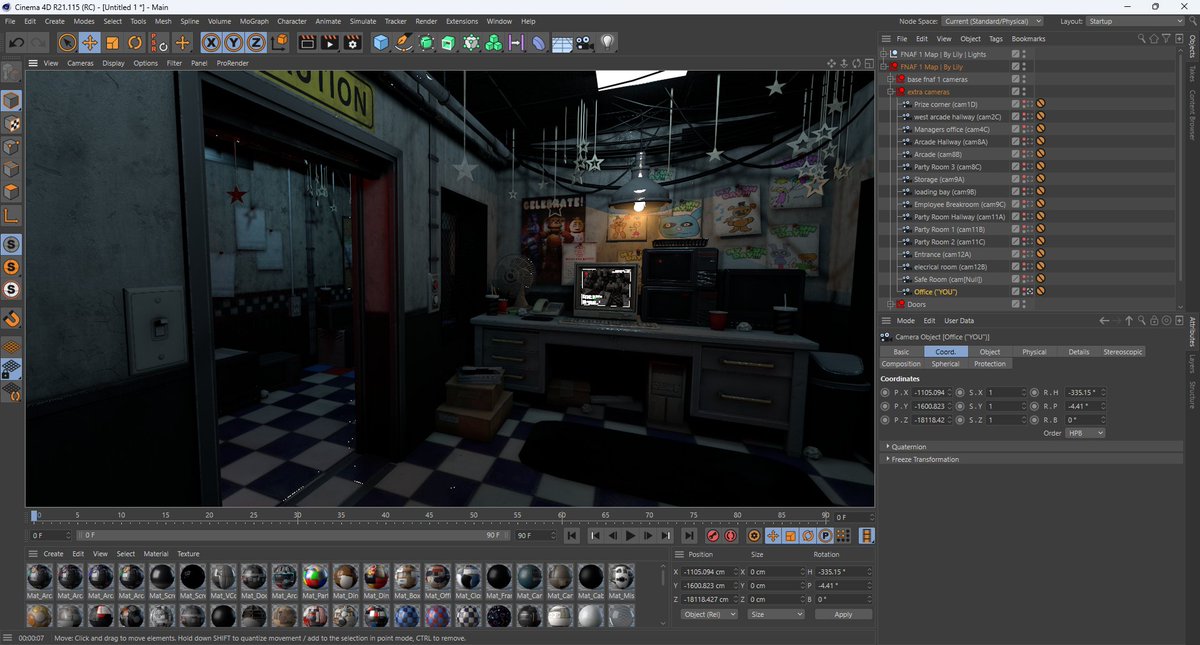Select Employee Breakroom (cam9C) camera
This screenshot has height=645, width=1200.
point(959,204)
